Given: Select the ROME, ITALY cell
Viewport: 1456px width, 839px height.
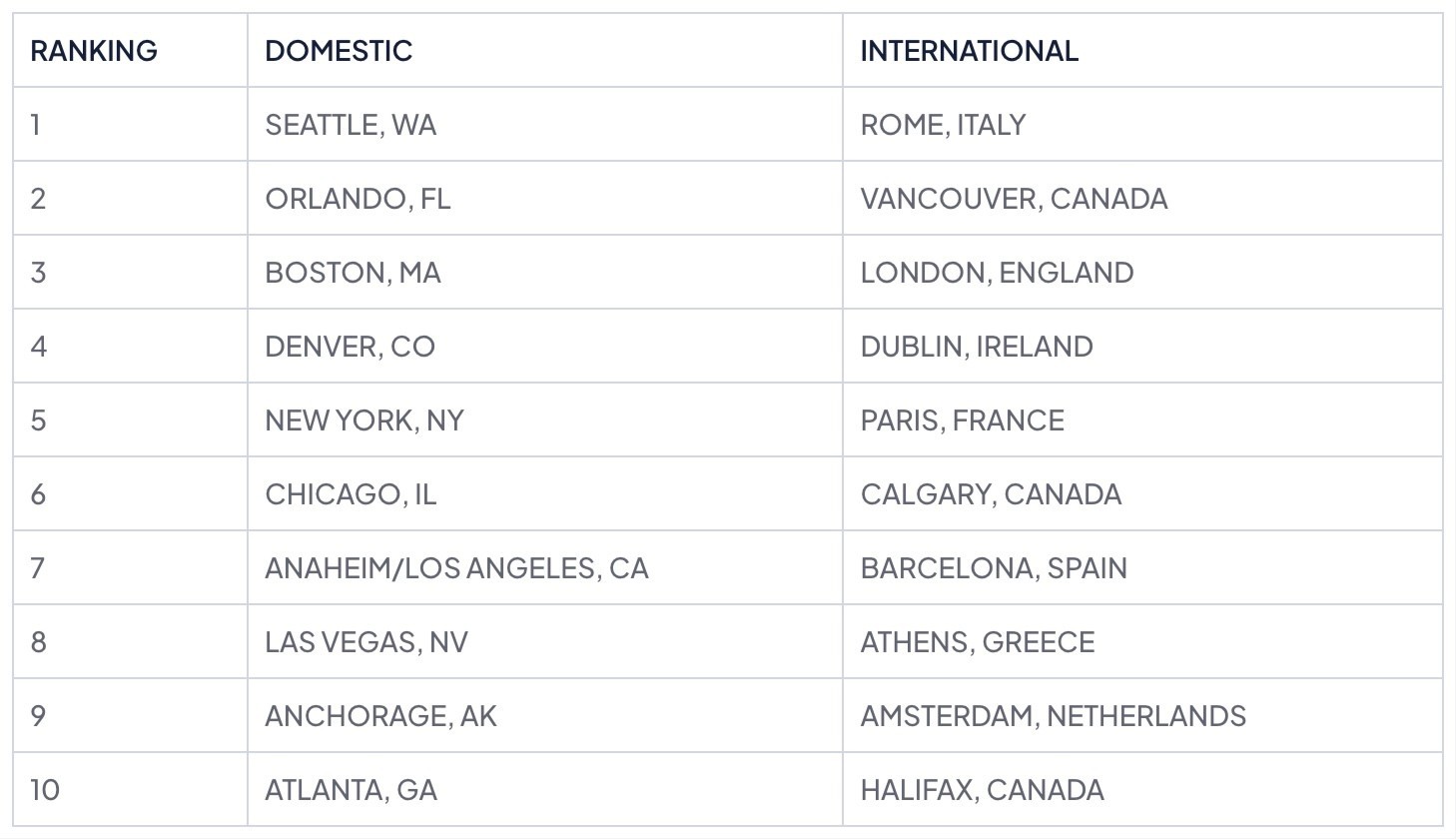Looking at the screenshot, I should (x=943, y=125).
